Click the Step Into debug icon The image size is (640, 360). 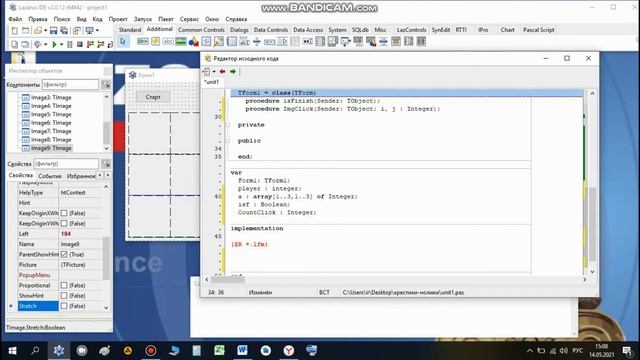click(x=90, y=44)
